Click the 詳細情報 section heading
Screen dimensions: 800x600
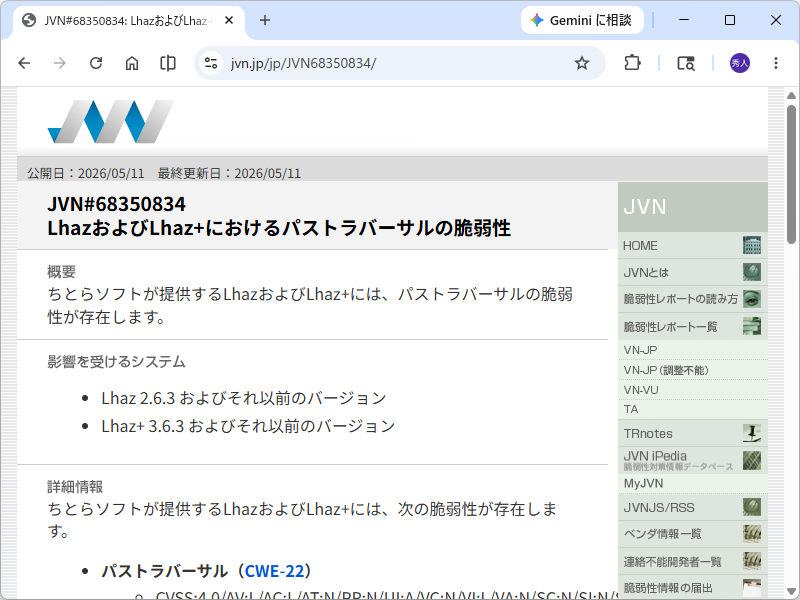pyautogui.click(x=75, y=487)
